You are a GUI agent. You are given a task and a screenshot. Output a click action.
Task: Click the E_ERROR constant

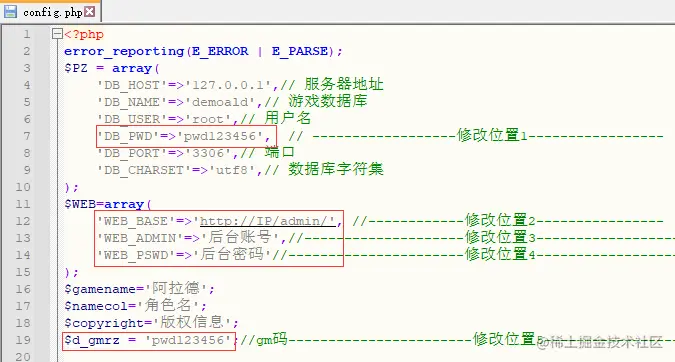pos(220,51)
